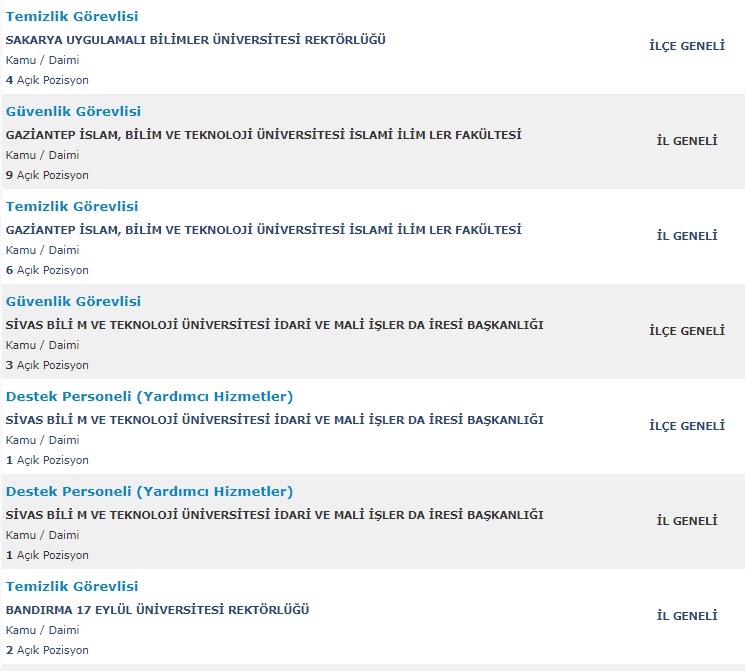Open Temizlik Görevlisi listing for Bandırma university

72,587
